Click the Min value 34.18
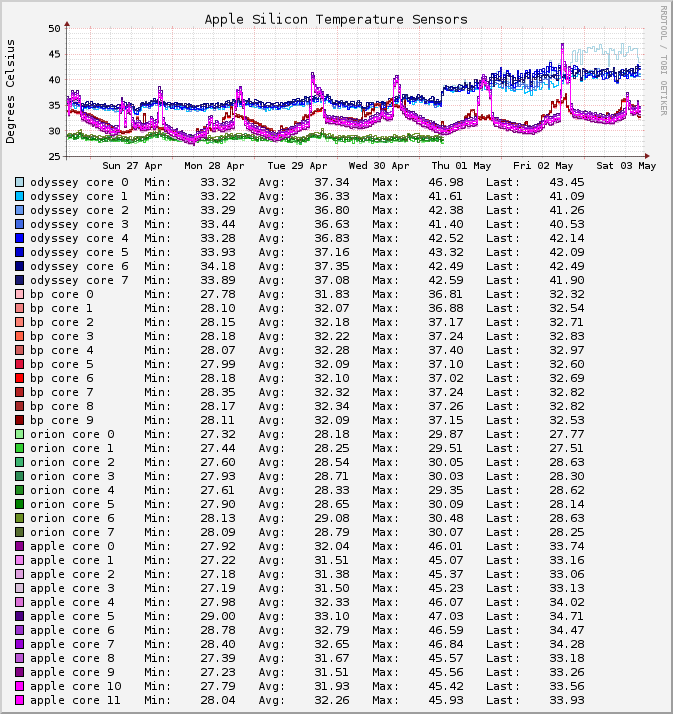 [x=218, y=266]
